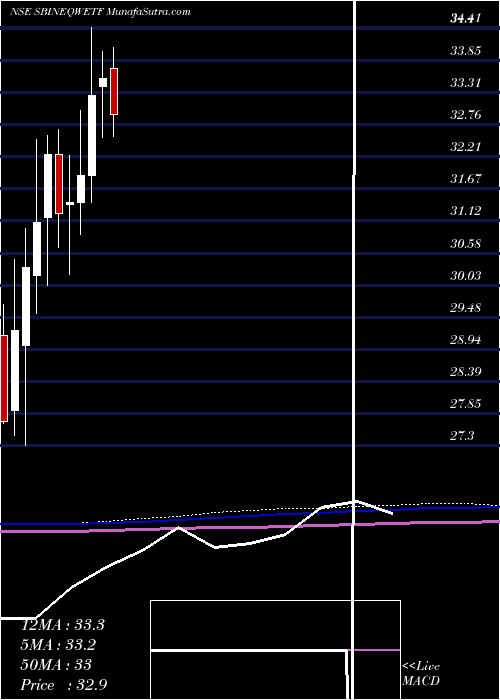Click the red candlestick near 31.67 level
The height and width of the screenshot is (700, 500).
(59, 184)
